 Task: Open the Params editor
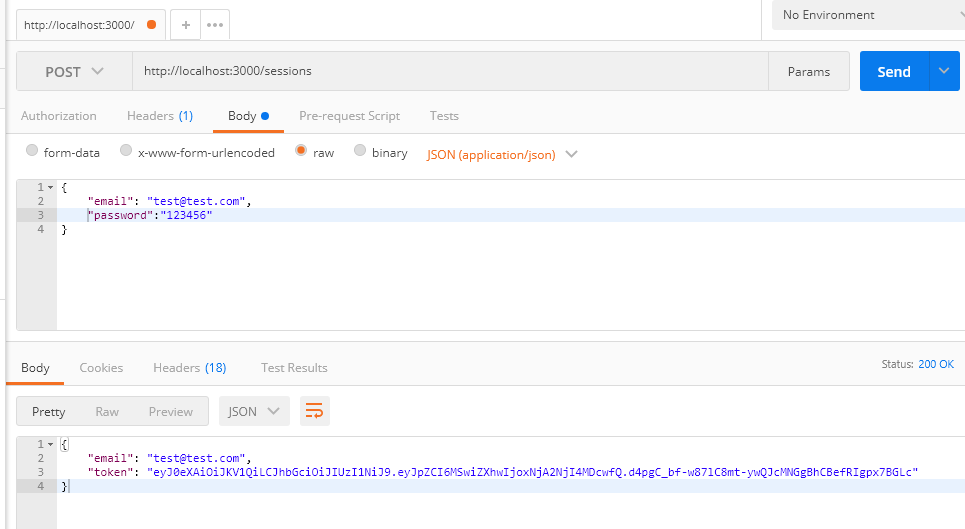click(809, 71)
